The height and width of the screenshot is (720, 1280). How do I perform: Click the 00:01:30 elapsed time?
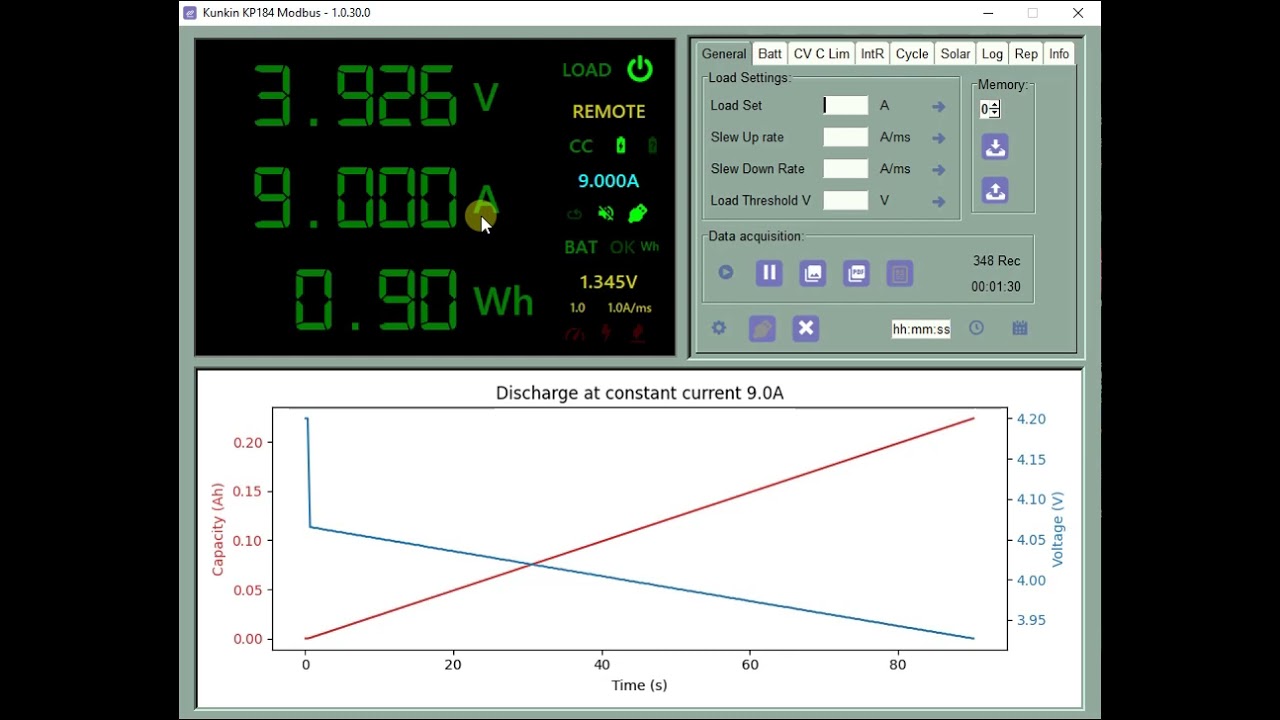tap(996, 287)
